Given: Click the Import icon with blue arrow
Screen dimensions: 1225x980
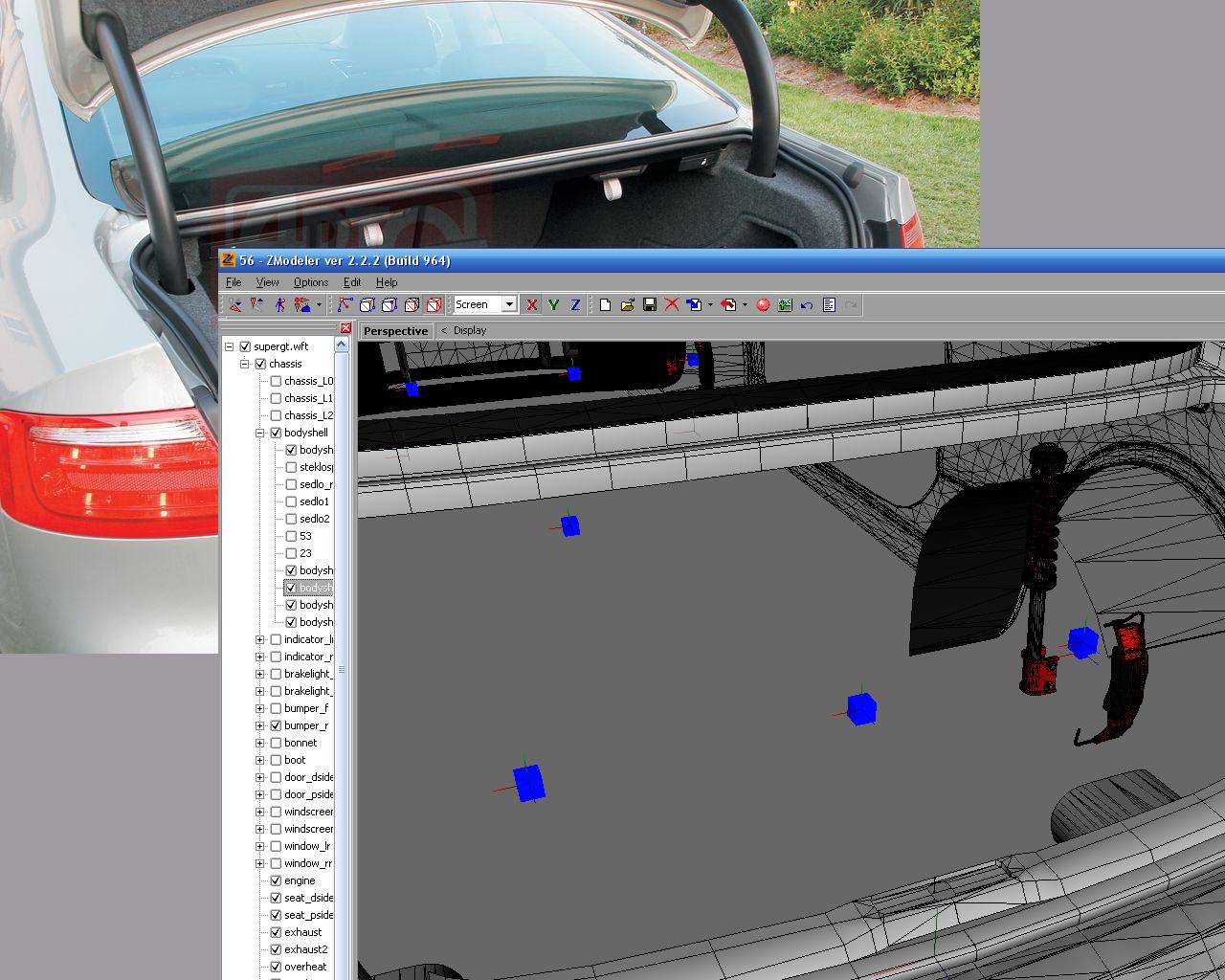Looking at the screenshot, I should (x=694, y=304).
